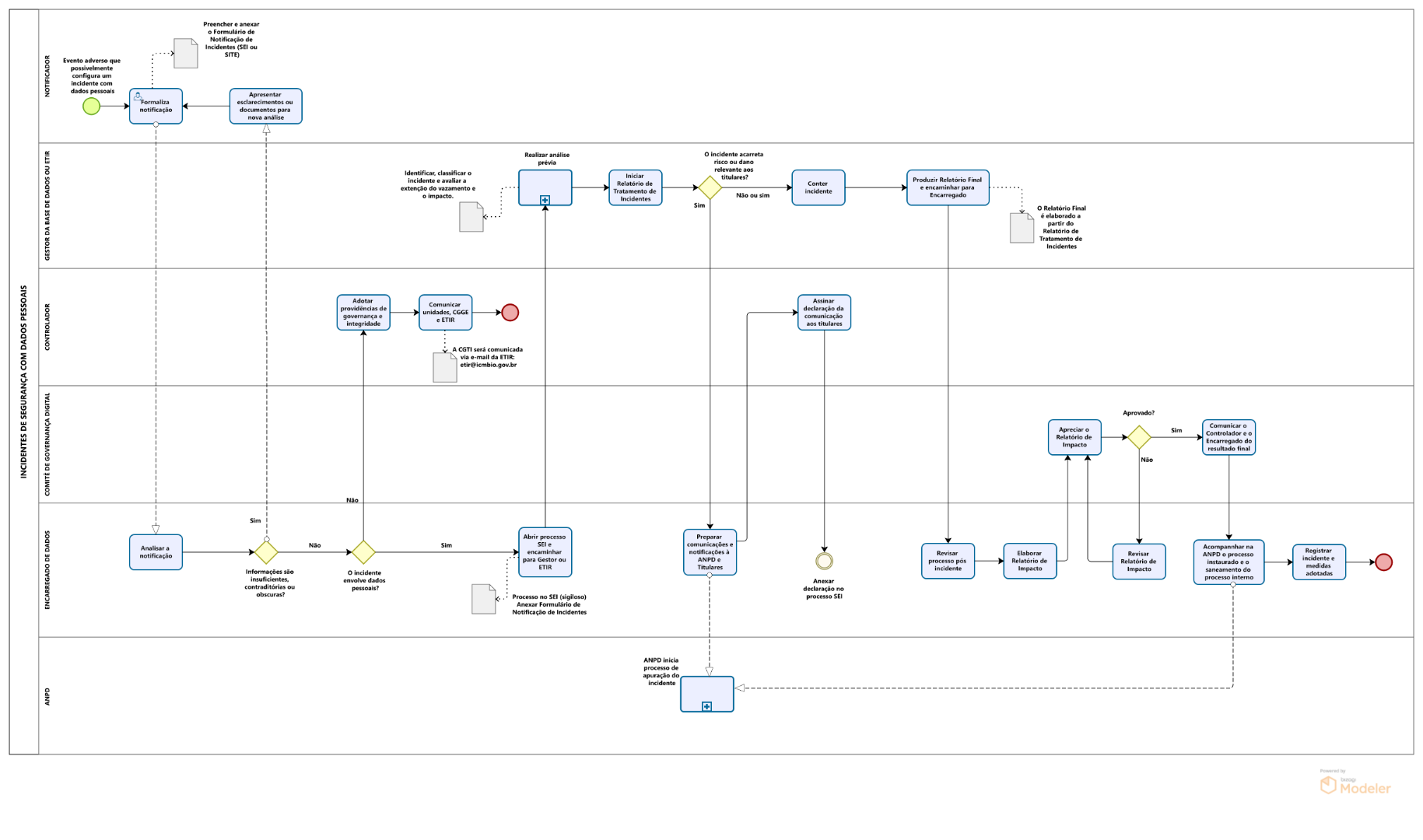This screenshot has height=840, width=1423.
Task: Click the Comunicar unidades, CGGE e ETIR task
Action: [445, 313]
